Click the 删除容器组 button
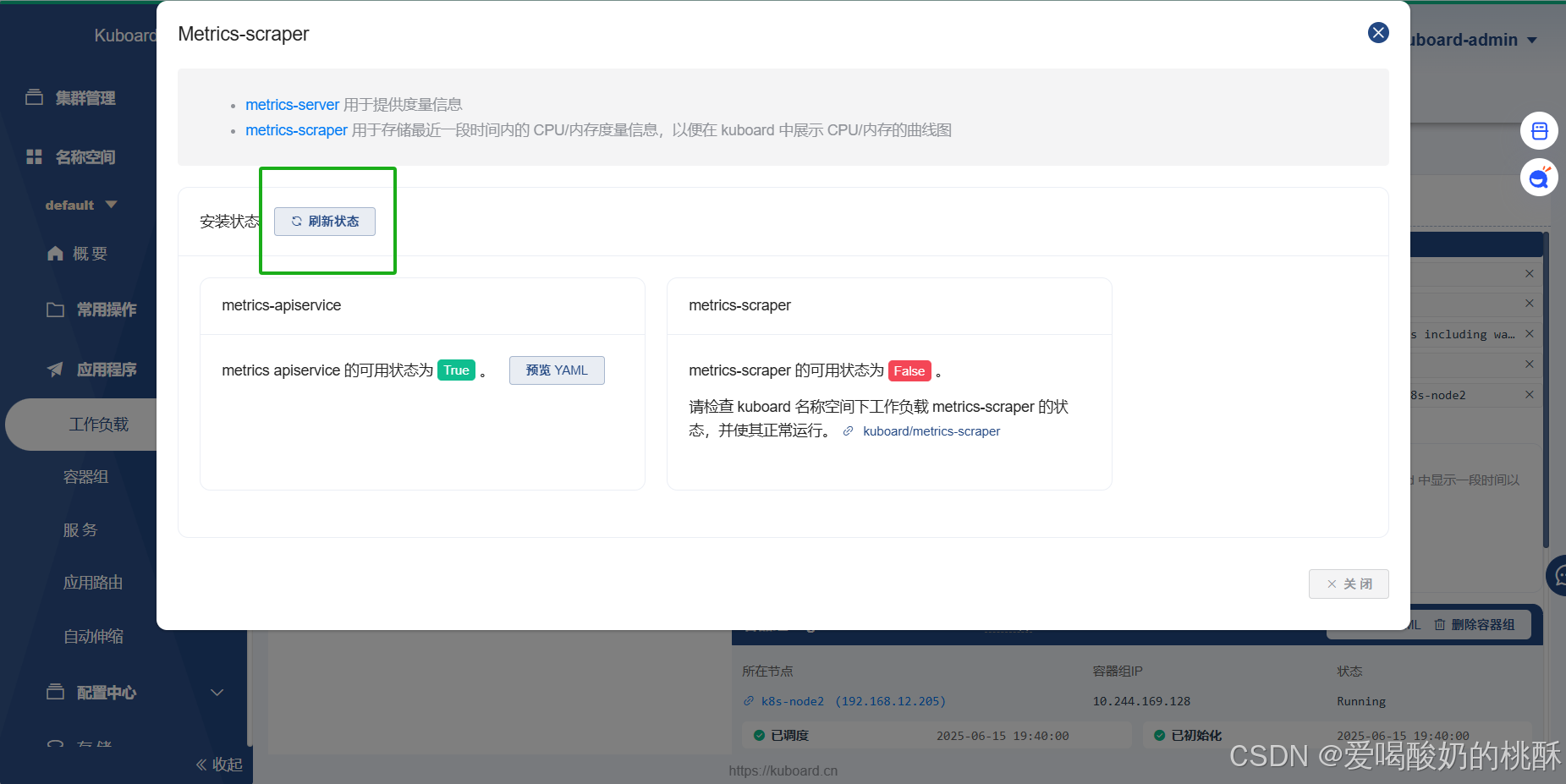This screenshot has height=784, width=1566. coord(1475,625)
